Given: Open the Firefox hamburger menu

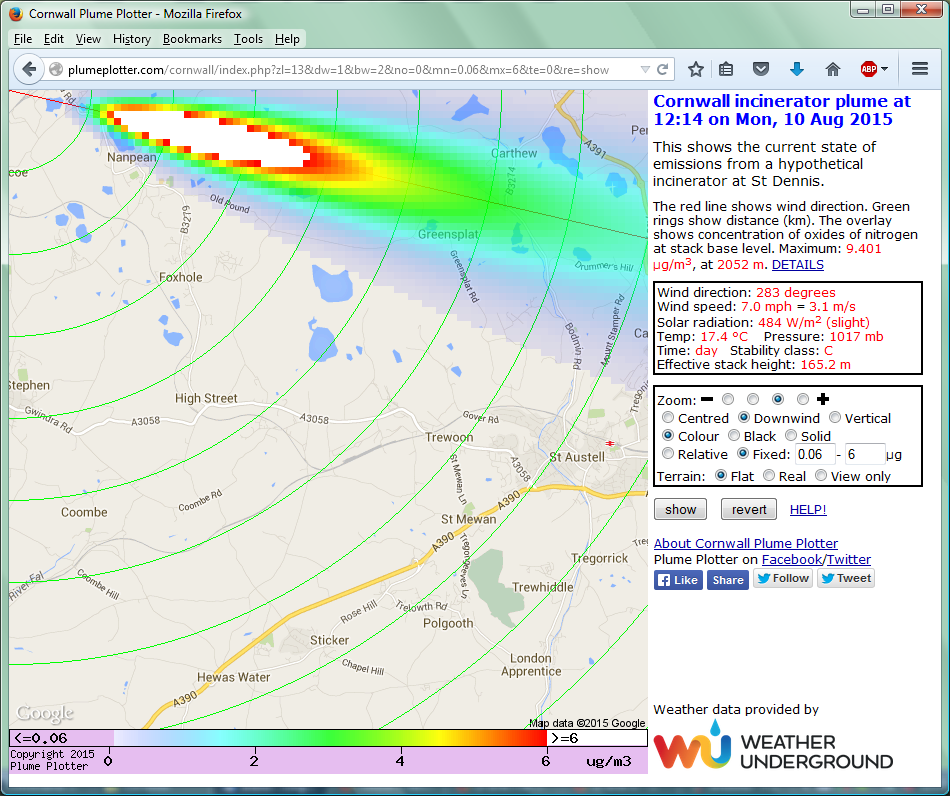Looking at the screenshot, I should pyautogui.click(x=920, y=69).
